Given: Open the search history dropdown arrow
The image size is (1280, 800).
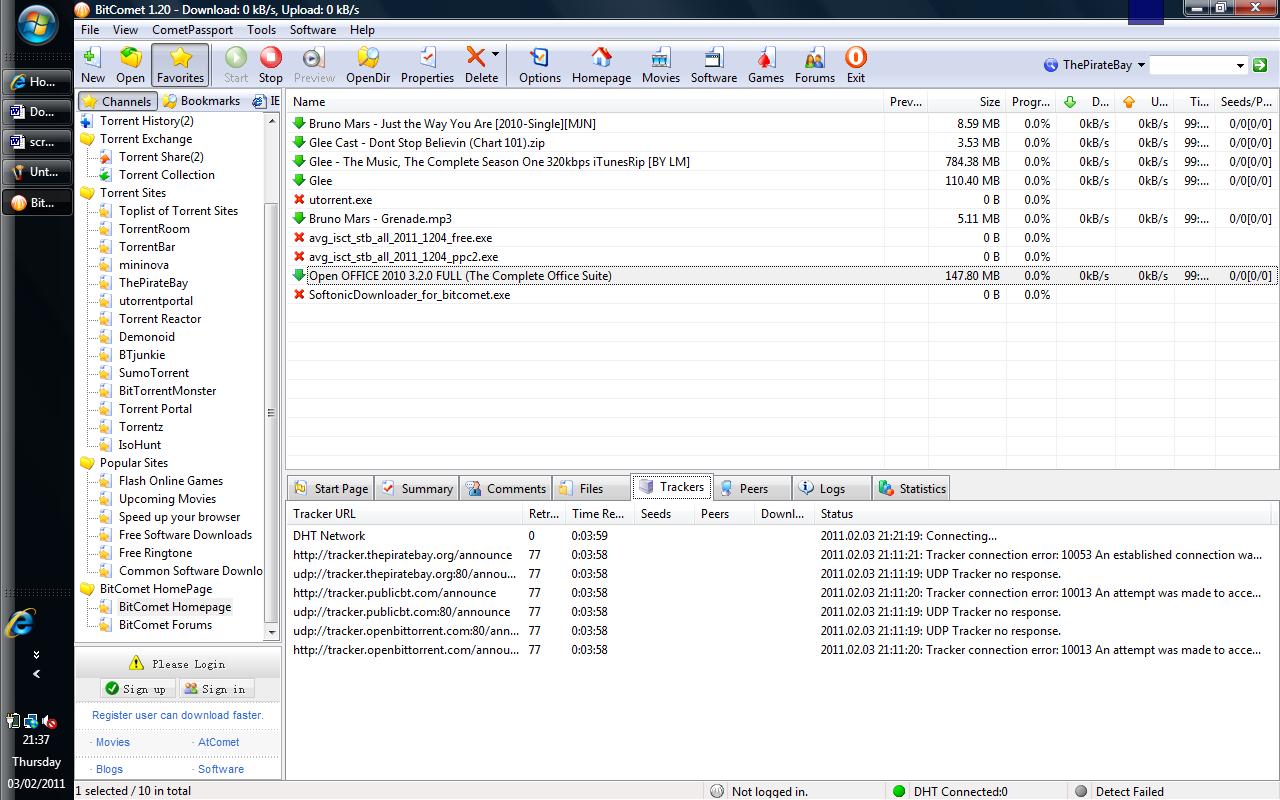Looking at the screenshot, I should point(1240,65).
